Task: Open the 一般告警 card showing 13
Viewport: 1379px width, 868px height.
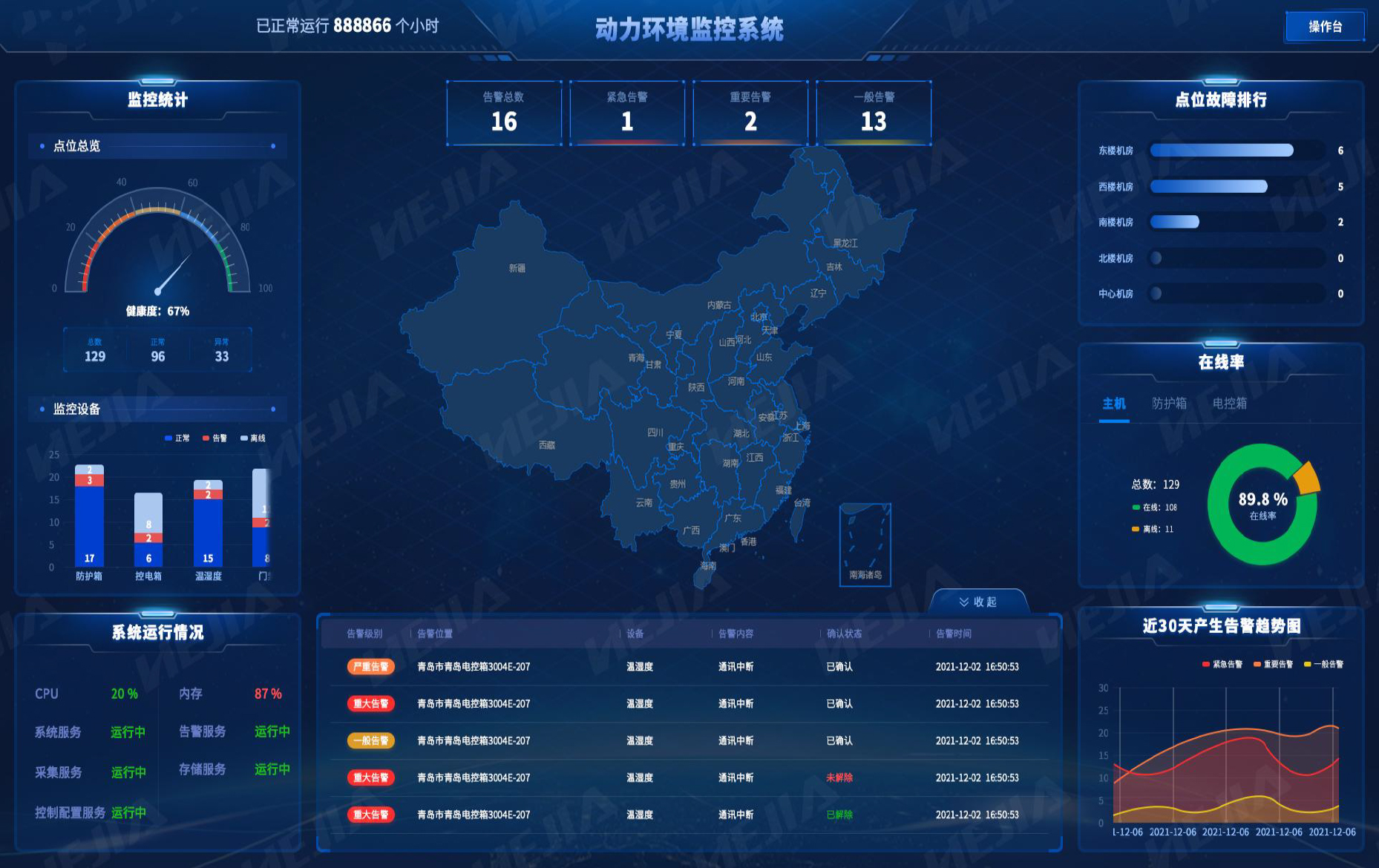Action: pos(874,113)
